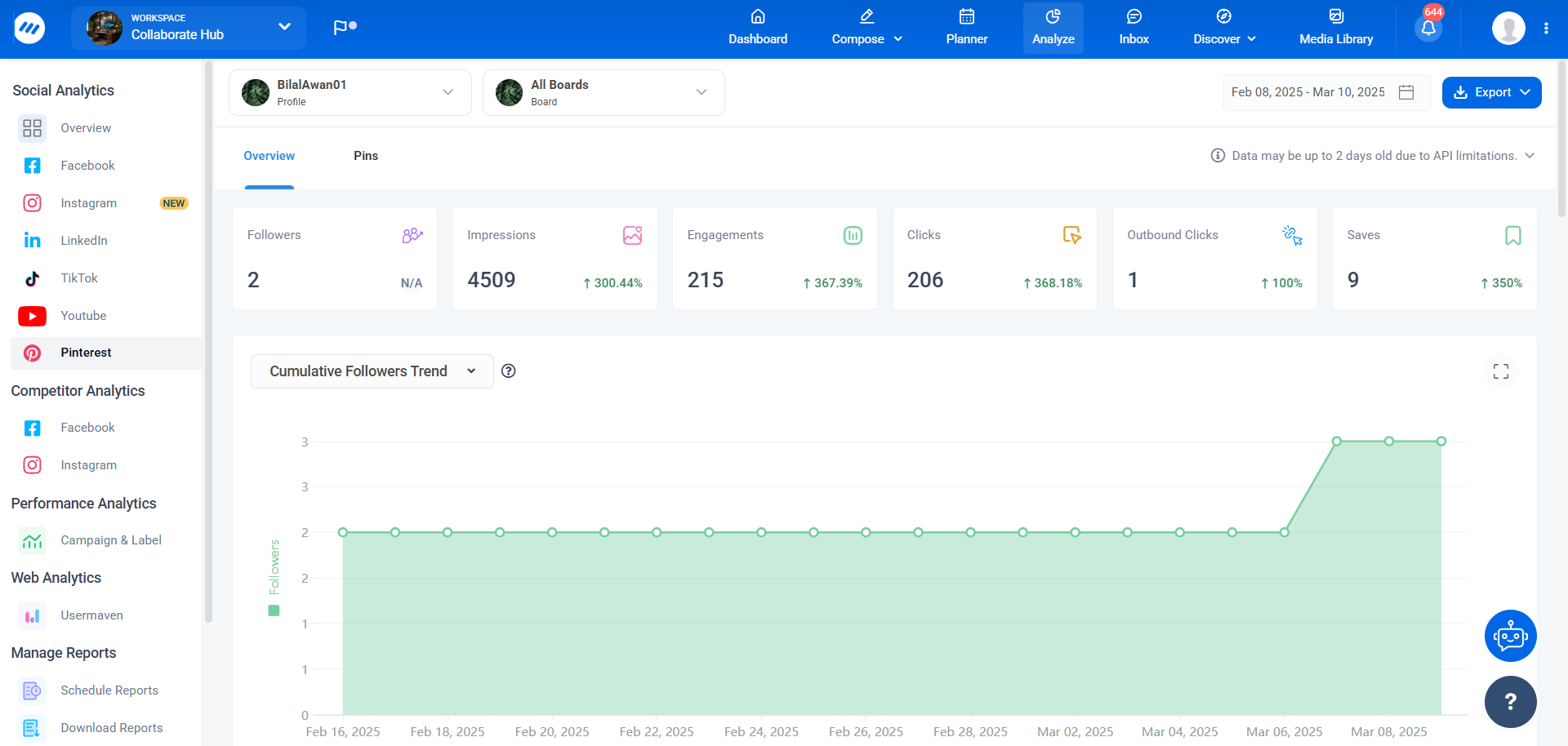Select Pinterest analytics
This screenshot has height=746, width=1568.
click(106, 353)
